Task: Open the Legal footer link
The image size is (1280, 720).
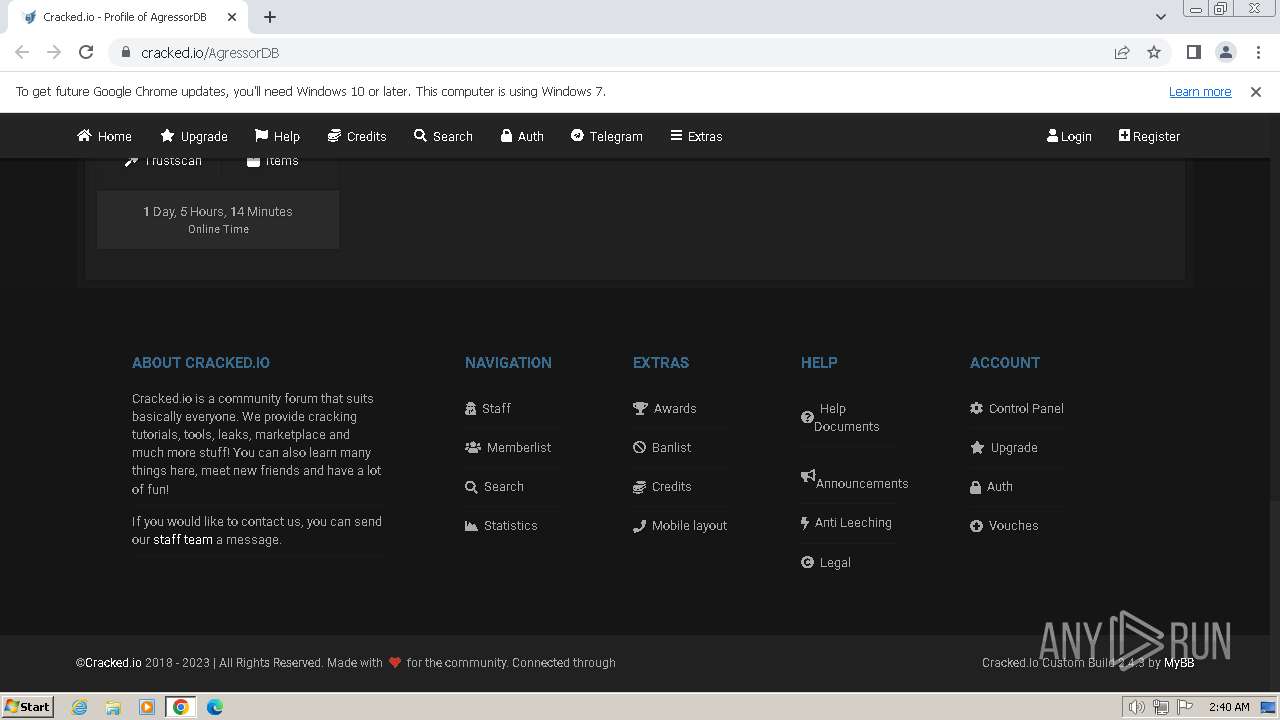Action: (826, 562)
